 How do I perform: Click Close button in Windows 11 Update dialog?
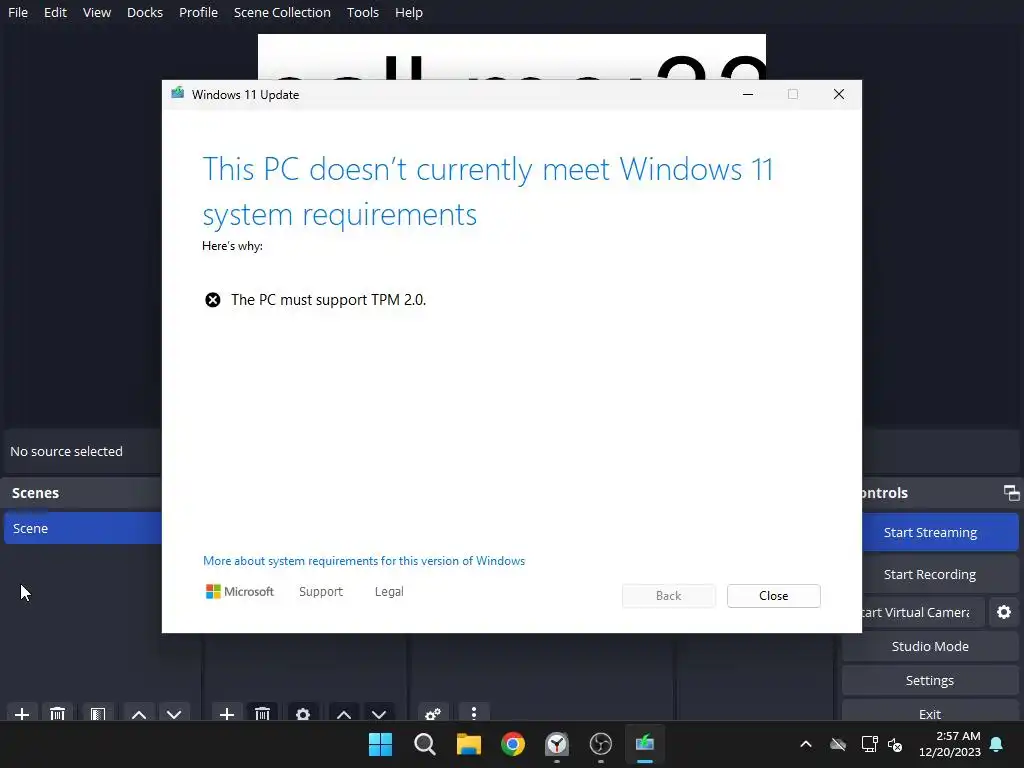coord(774,596)
